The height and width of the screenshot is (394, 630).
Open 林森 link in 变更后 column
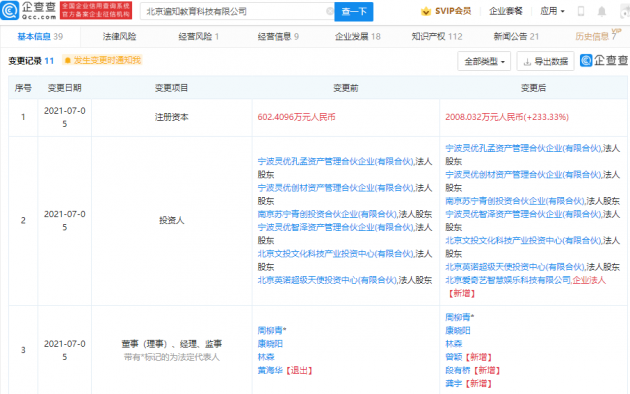453,344
